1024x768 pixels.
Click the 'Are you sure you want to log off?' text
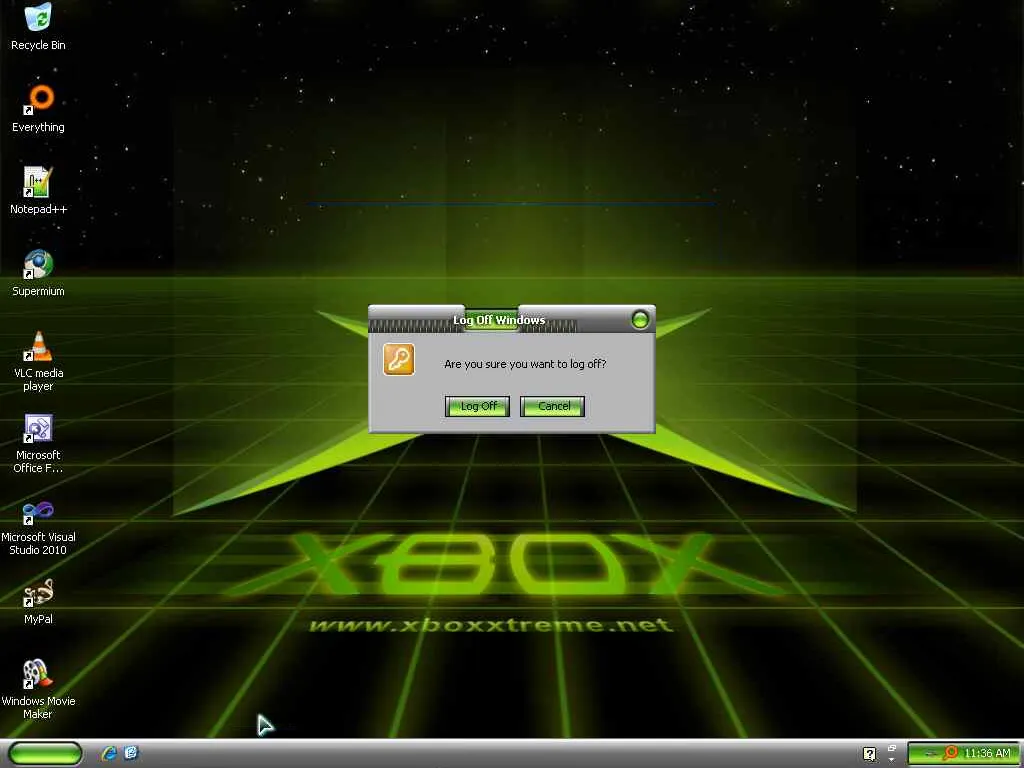tap(525, 364)
